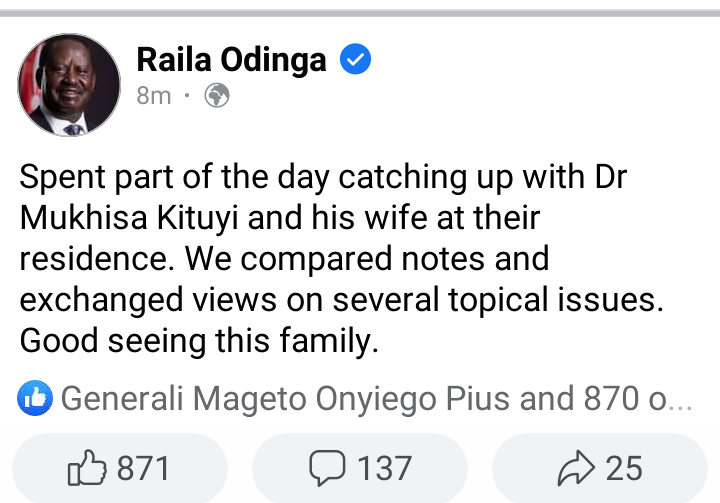720x503 pixels.
Task: Click the words "topical issues" in post
Action: tap(582, 299)
